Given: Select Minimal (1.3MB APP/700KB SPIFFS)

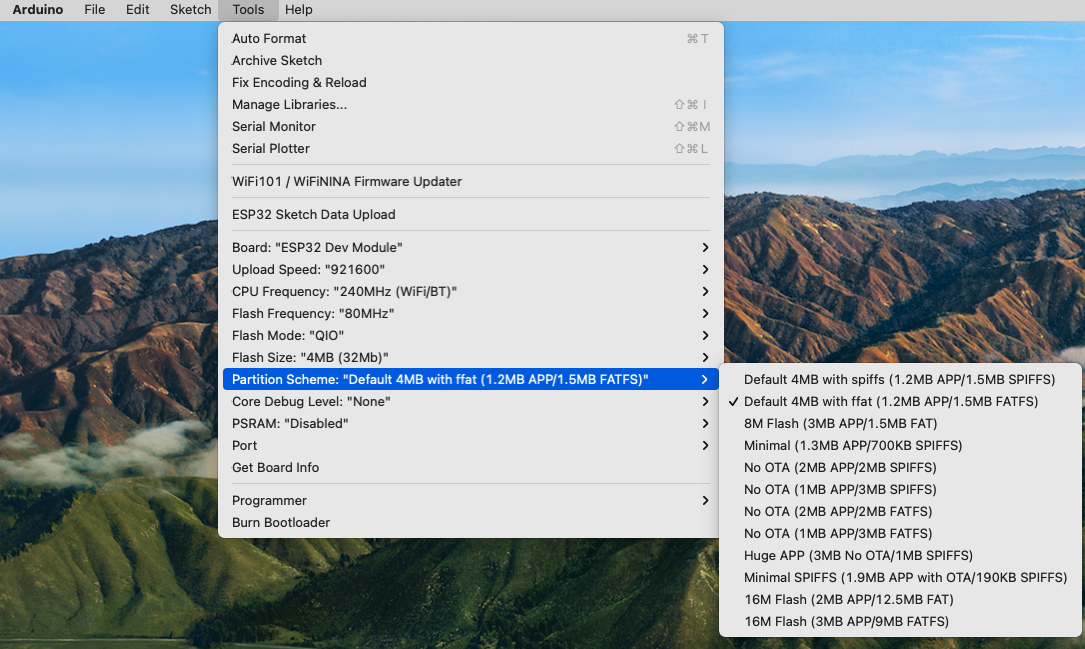Looking at the screenshot, I should tap(900, 446).
